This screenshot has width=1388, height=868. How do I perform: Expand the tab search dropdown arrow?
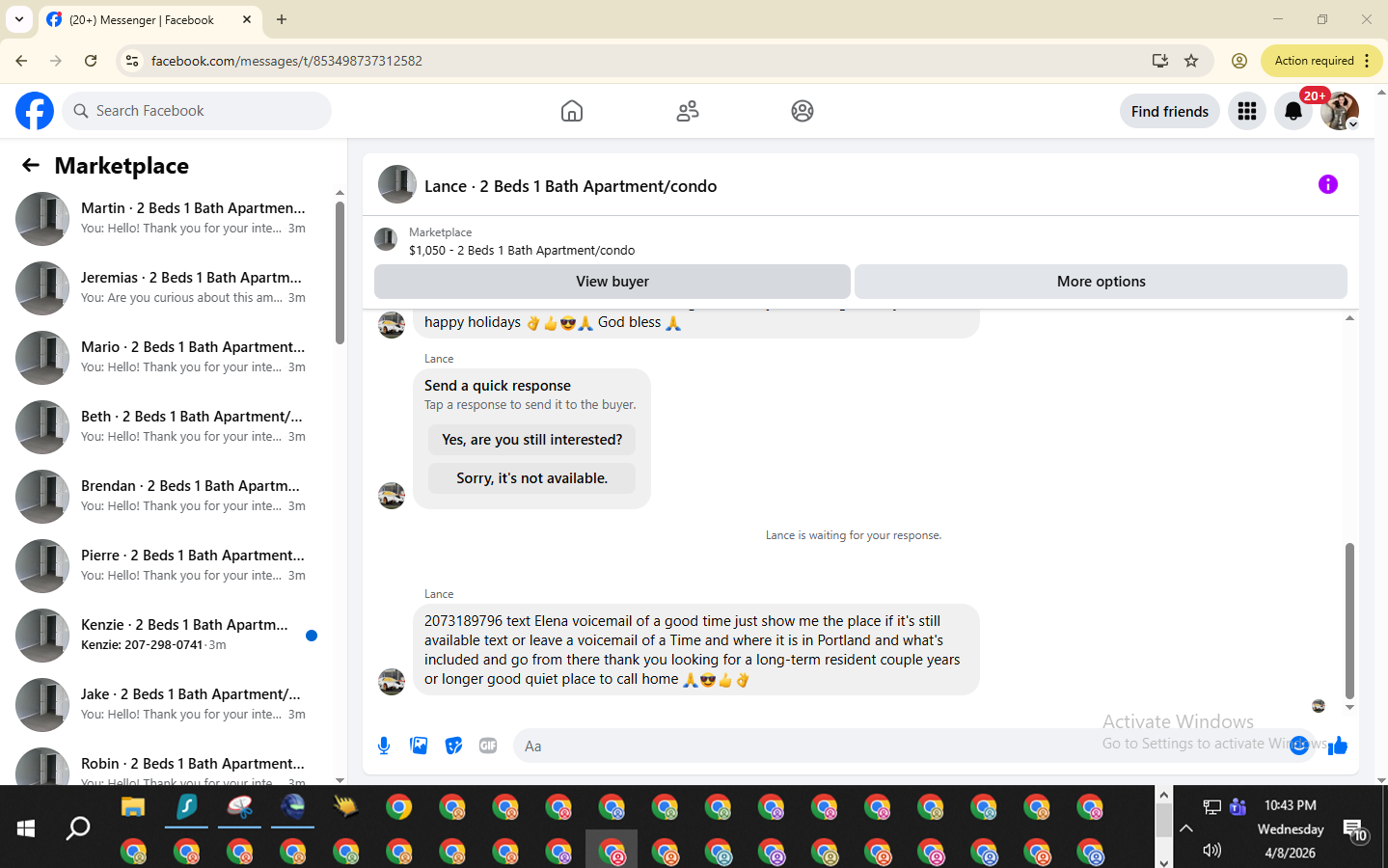19,19
